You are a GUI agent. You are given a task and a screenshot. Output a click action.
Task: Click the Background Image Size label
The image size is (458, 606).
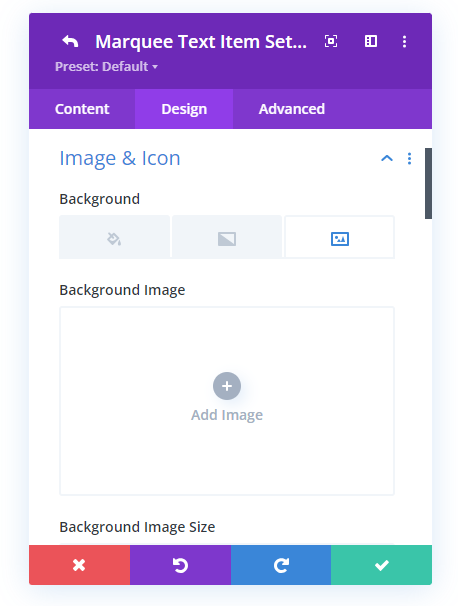tap(137, 527)
